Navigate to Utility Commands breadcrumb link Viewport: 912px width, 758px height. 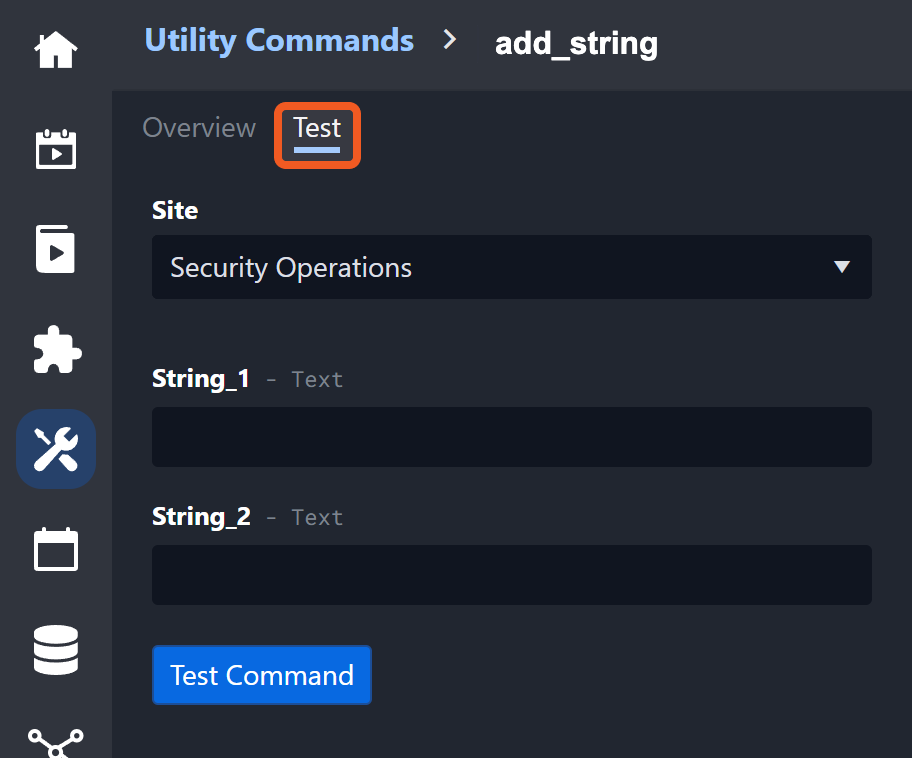(279, 40)
